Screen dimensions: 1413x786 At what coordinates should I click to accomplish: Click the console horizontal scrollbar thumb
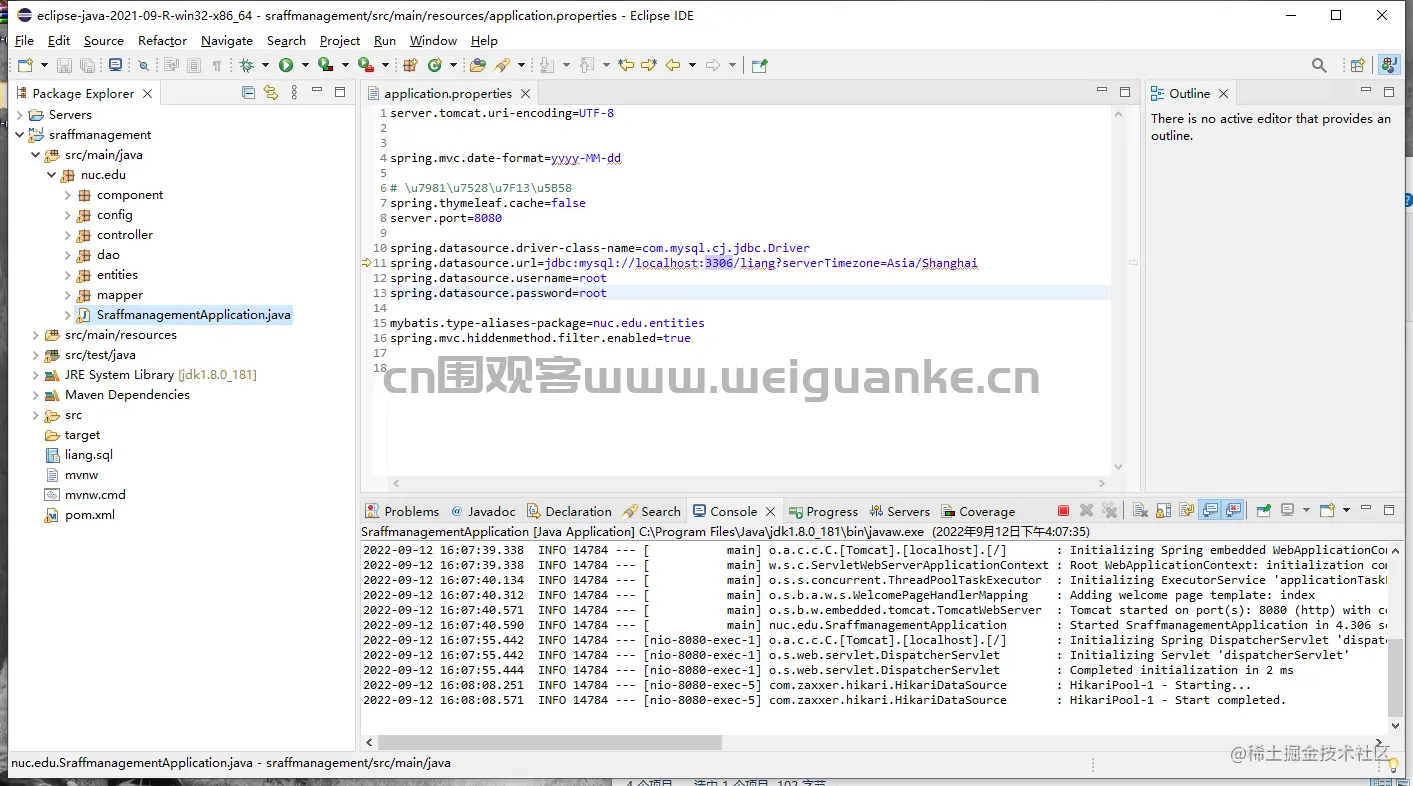550,743
